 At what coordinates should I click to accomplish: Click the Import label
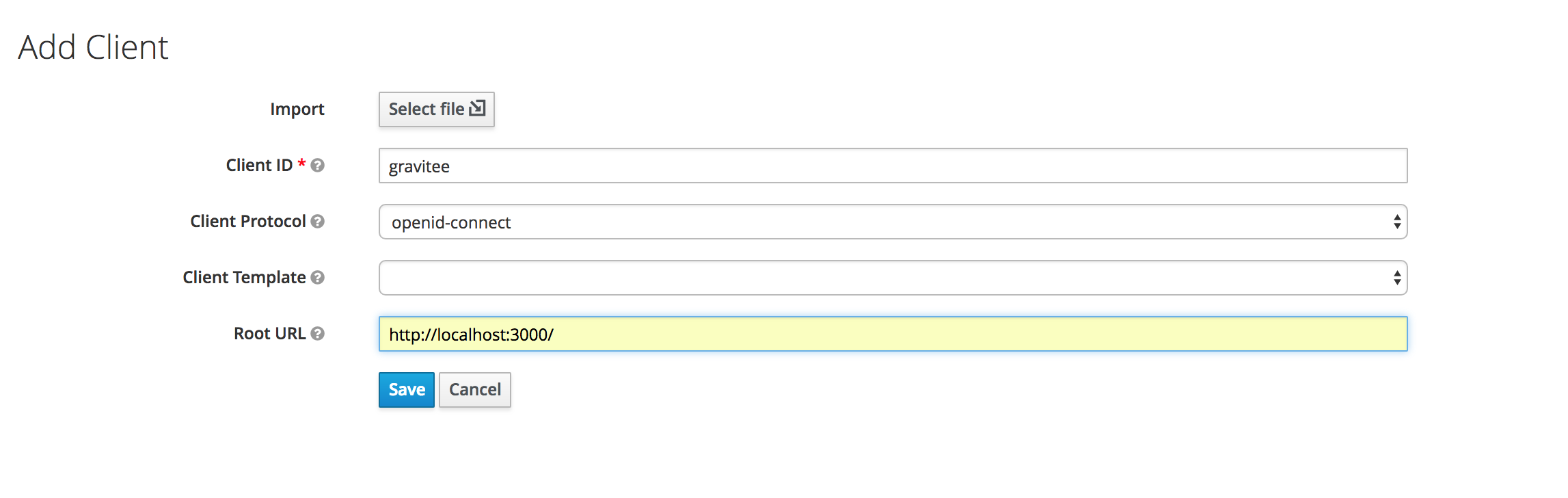(297, 109)
